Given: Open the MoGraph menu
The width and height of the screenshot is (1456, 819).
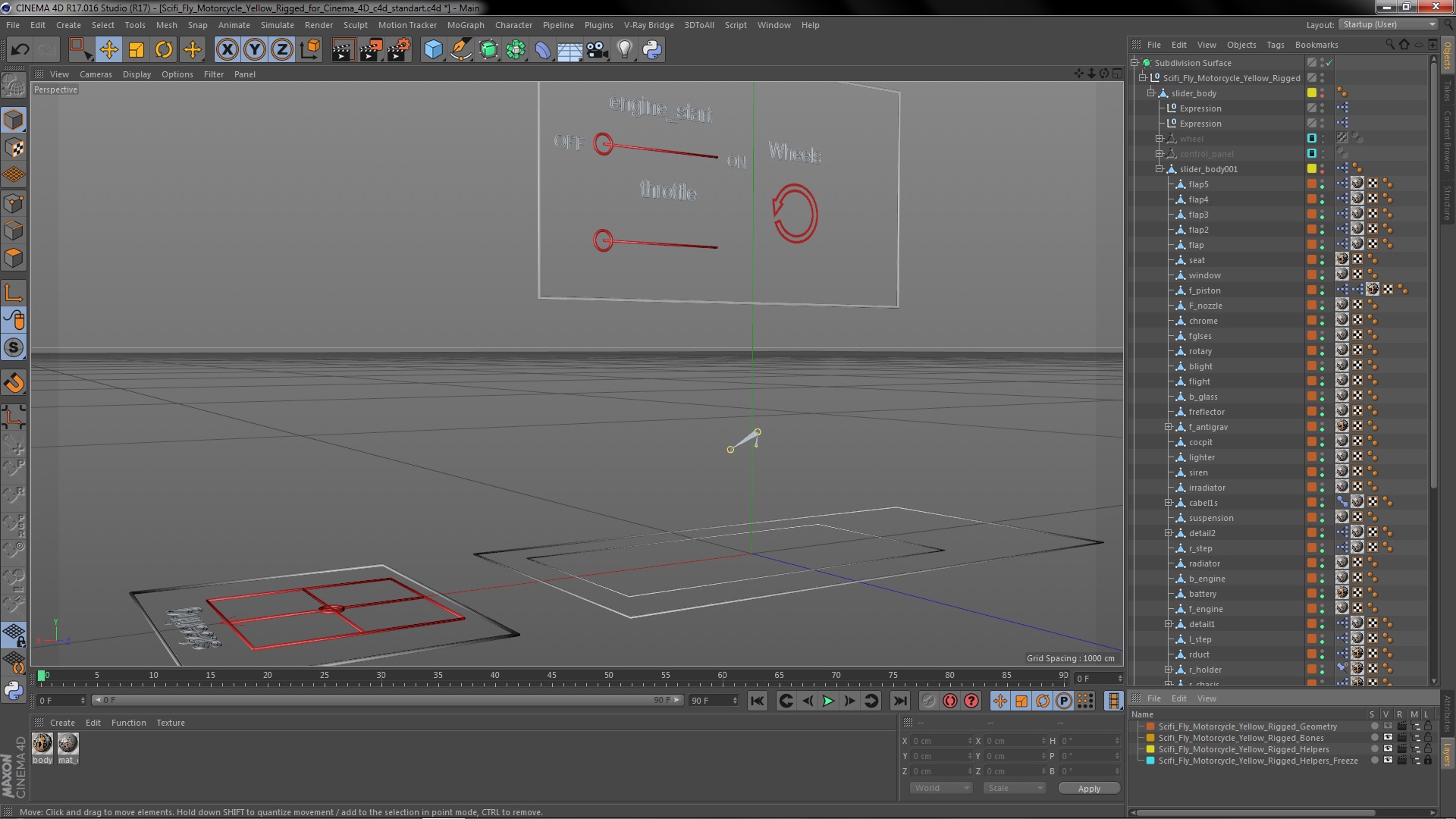Looking at the screenshot, I should click(x=466, y=25).
